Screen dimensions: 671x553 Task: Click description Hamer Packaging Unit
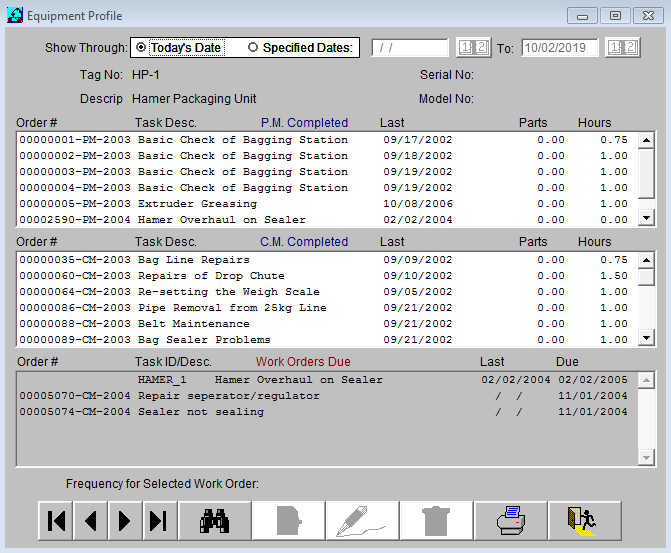click(x=194, y=99)
